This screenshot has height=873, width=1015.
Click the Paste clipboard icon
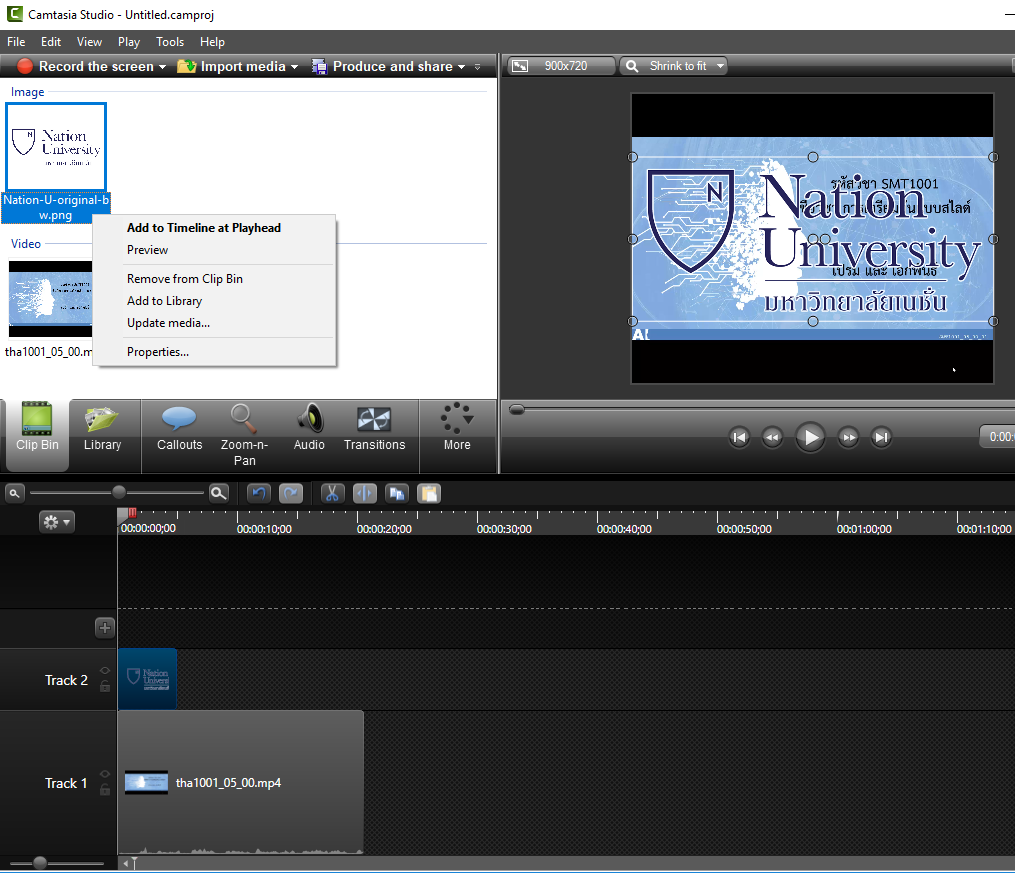[x=428, y=493]
